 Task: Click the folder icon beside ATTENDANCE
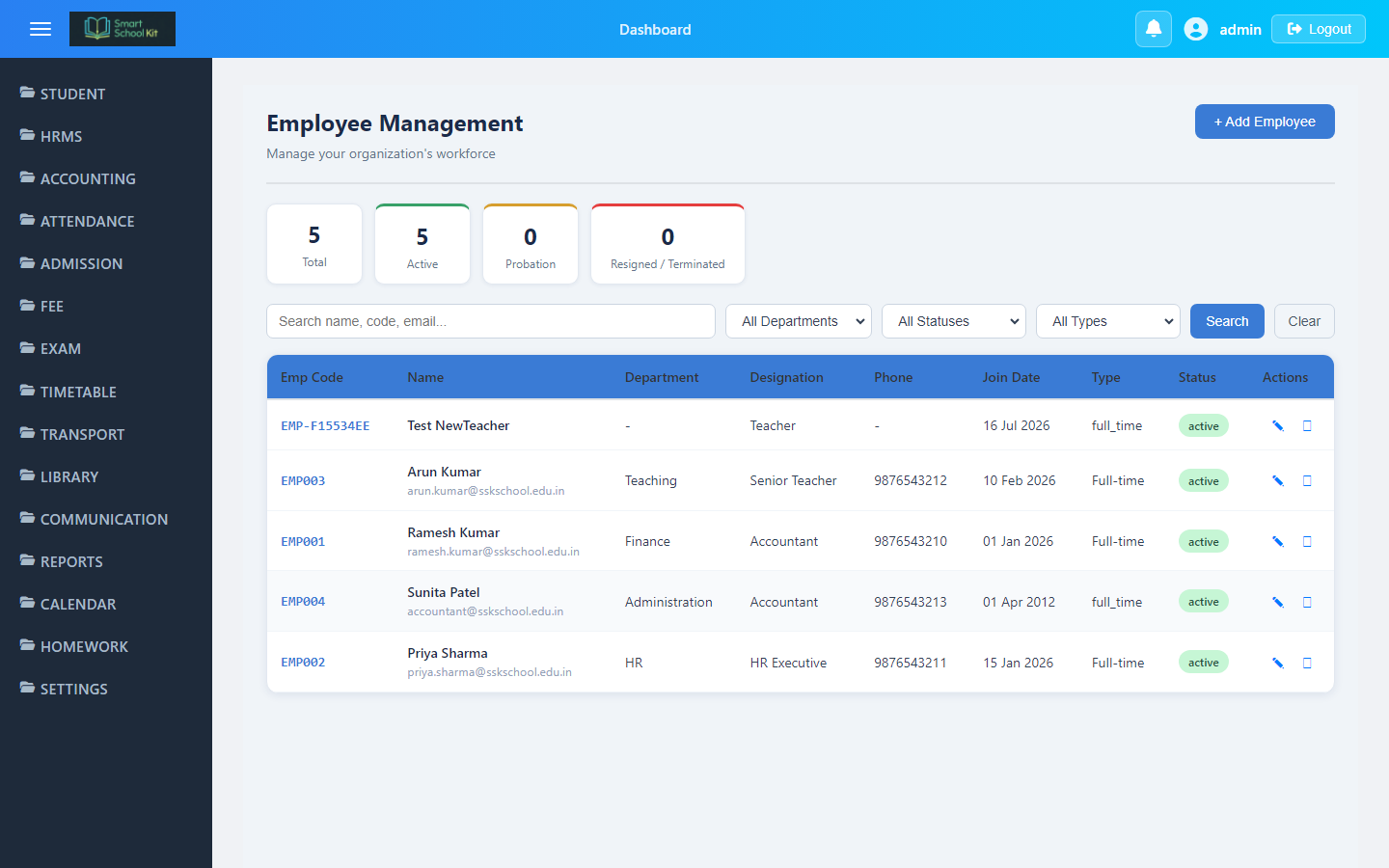[x=28, y=220]
